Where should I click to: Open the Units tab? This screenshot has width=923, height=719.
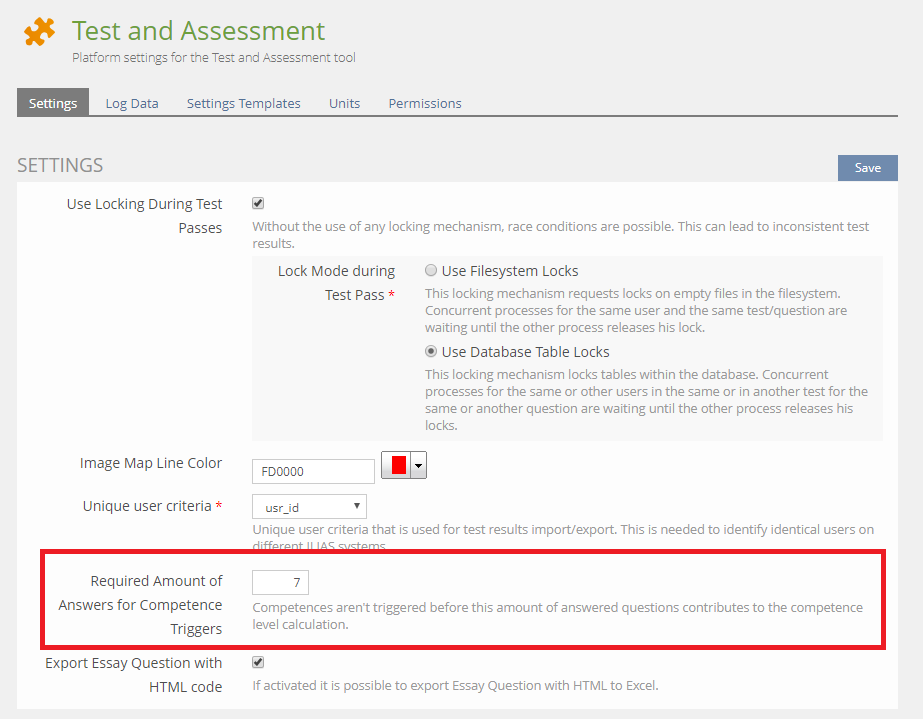[344, 103]
